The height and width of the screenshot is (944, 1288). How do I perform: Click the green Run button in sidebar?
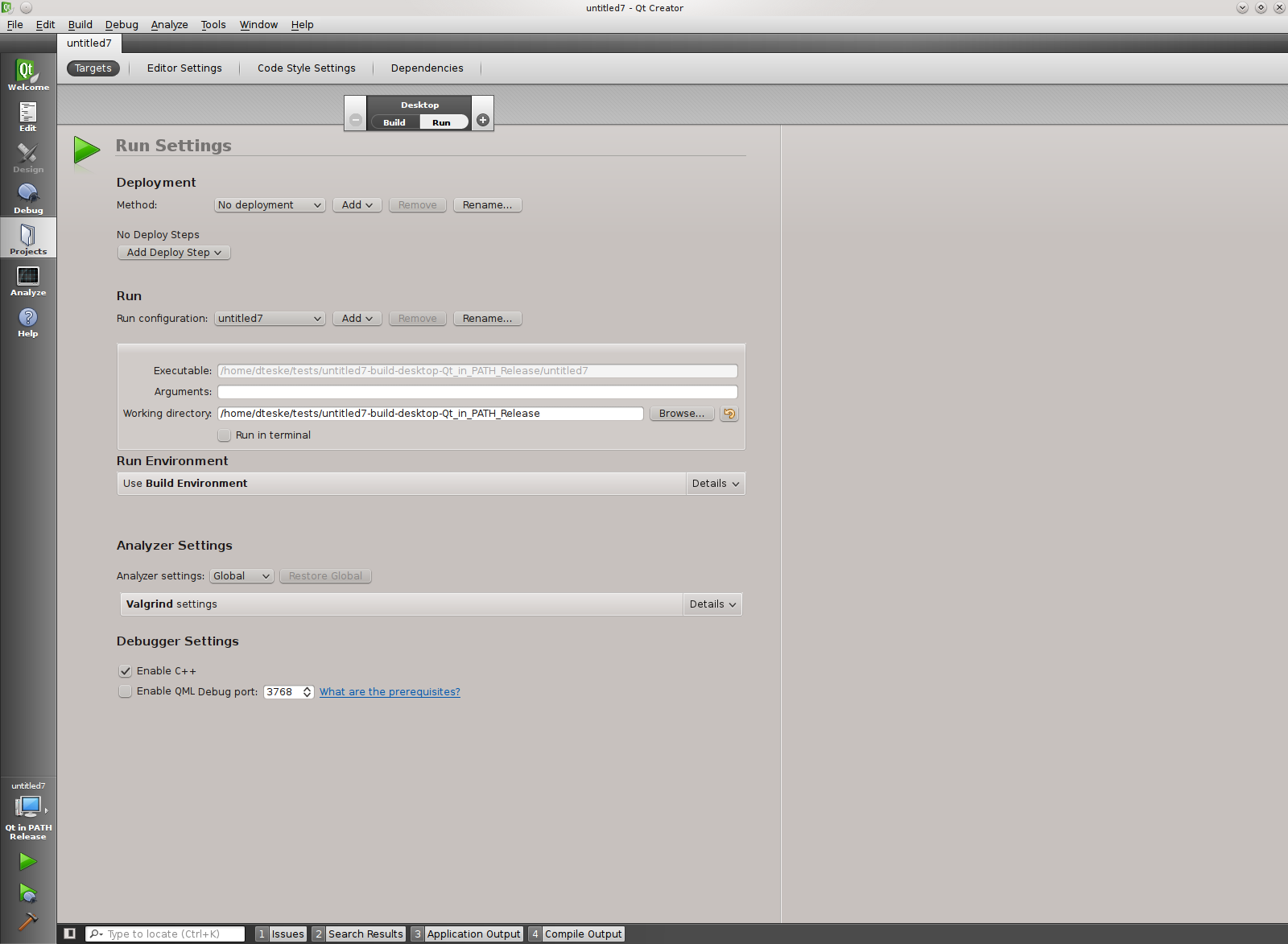coord(28,861)
